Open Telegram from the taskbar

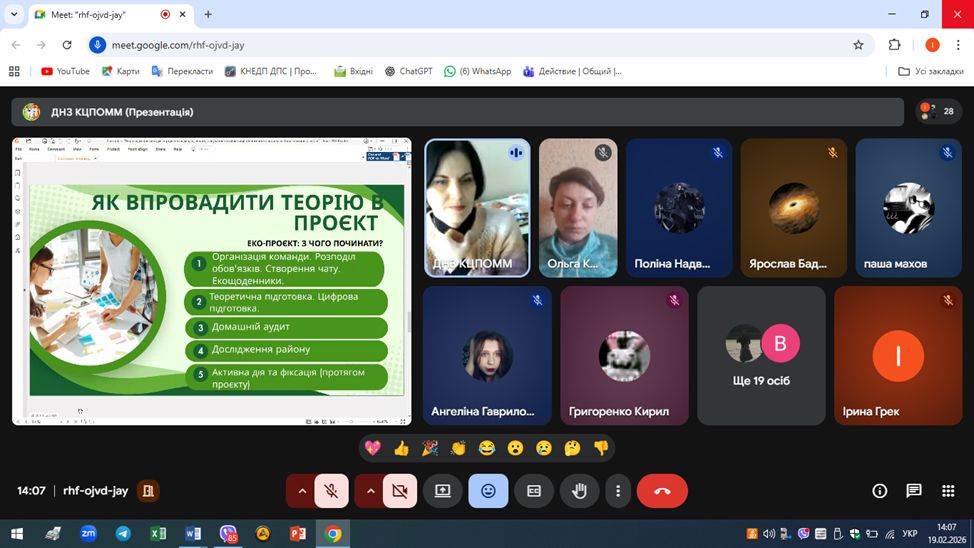pos(123,534)
